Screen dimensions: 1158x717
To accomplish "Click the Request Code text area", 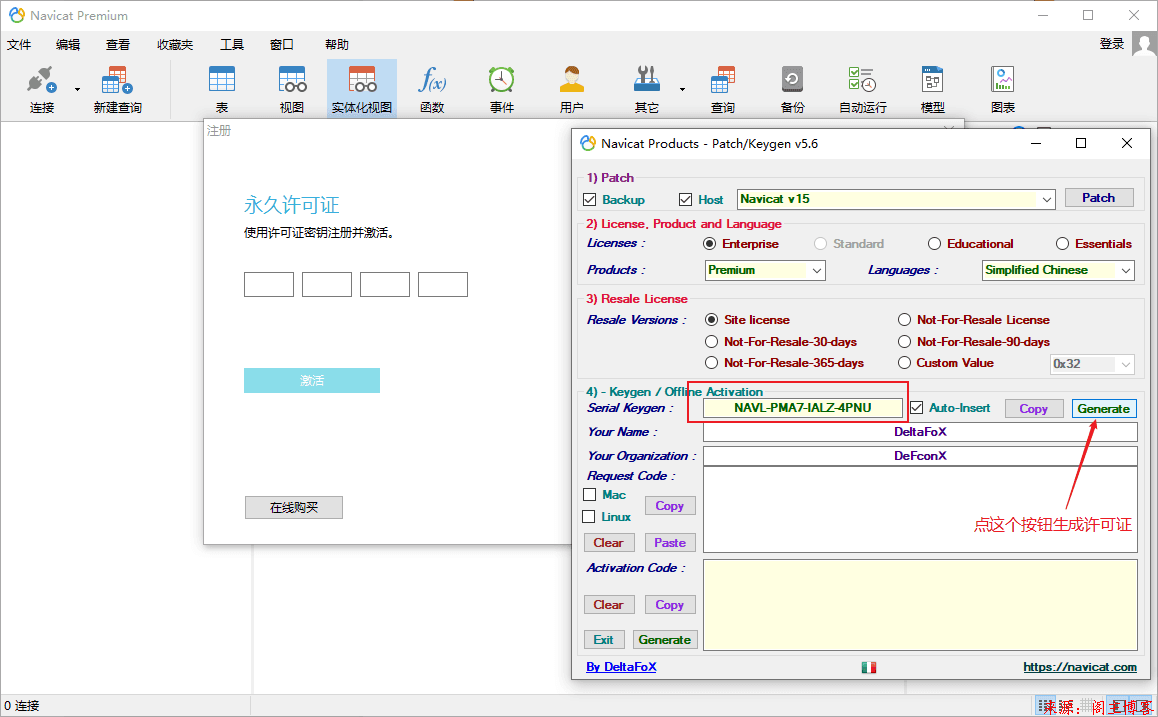I will click(x=920, y=510).
